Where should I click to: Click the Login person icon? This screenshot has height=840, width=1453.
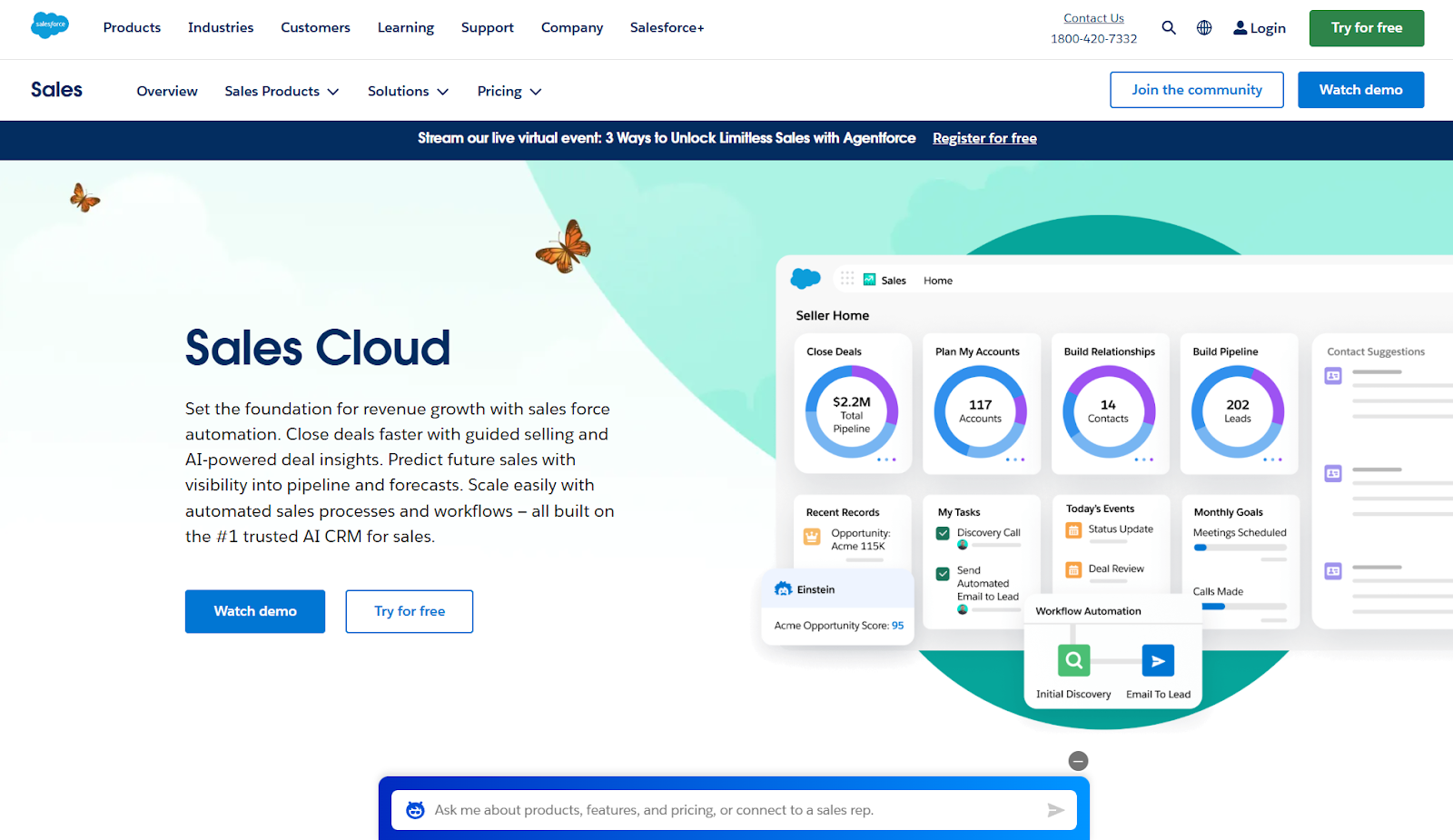(1240, 28)
